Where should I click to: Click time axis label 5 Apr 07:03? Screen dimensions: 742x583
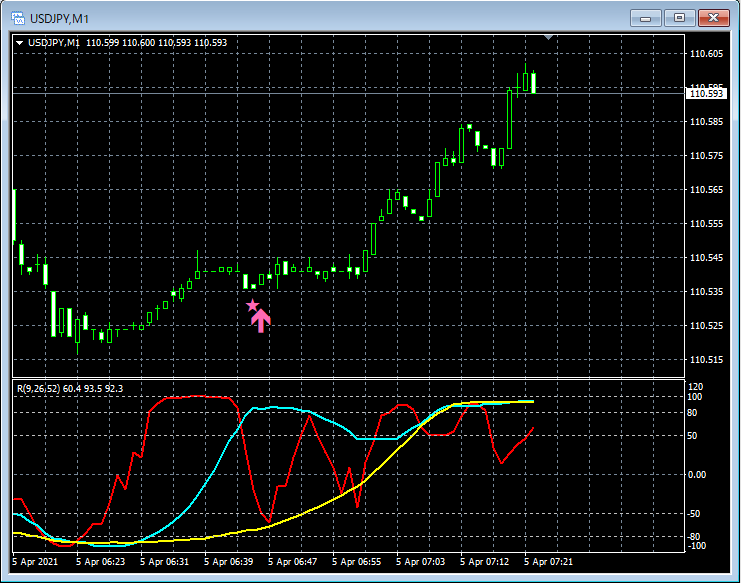pyautogui.click(x=421, y=562)
